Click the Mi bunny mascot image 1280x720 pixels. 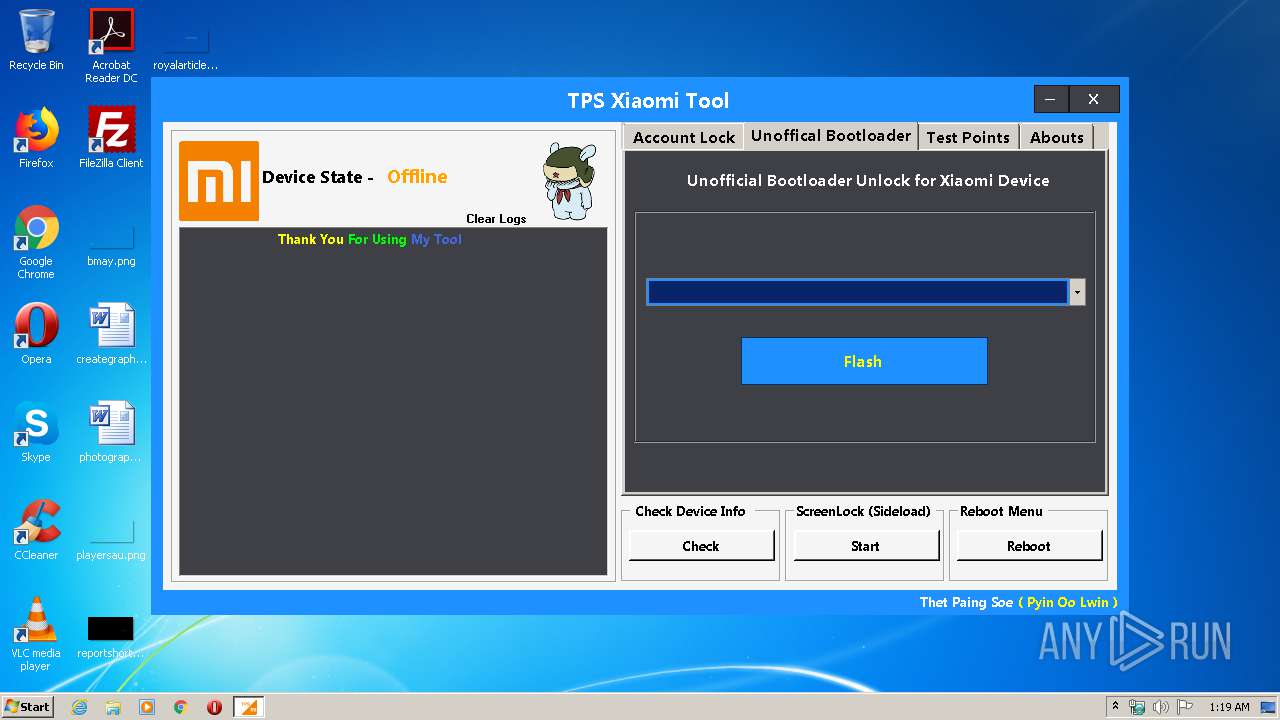click(x=568, y=181)
